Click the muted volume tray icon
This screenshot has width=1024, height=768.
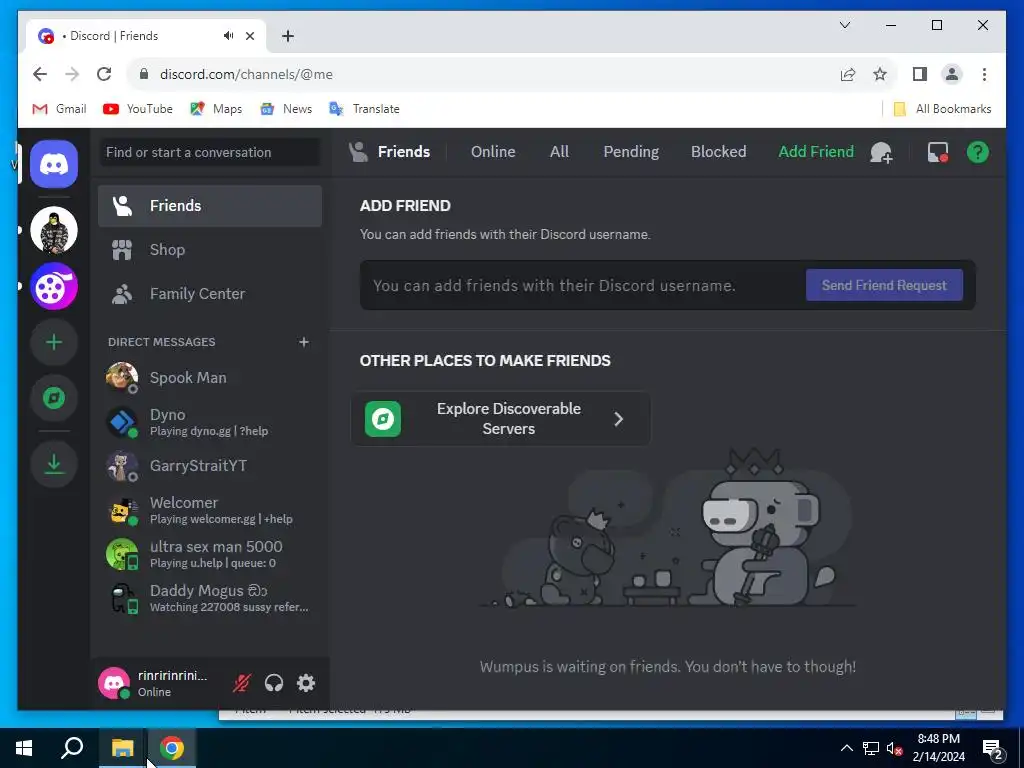click(x=895, y=749)
